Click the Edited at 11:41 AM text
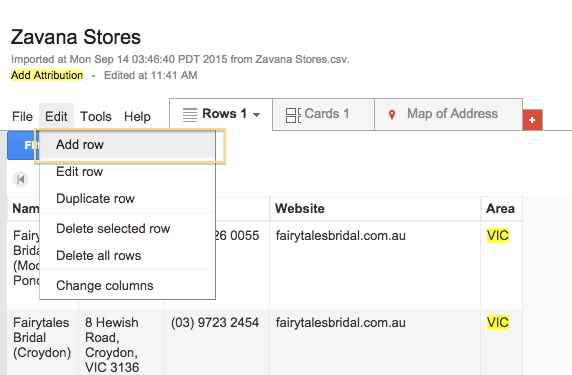Screen dimensions: 572x375 pyautogui.click(x=151, y=75)
